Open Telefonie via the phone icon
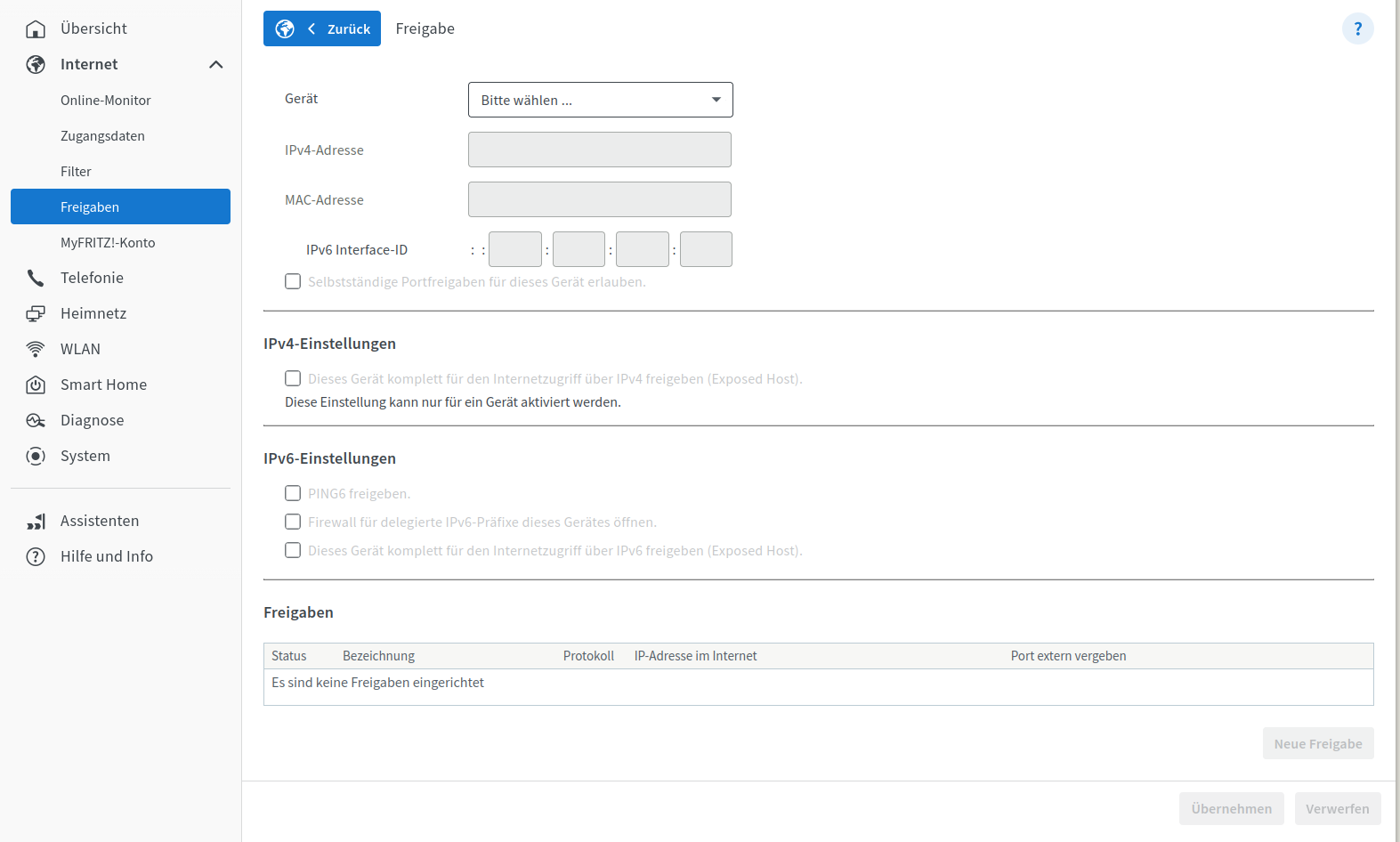The image size is (1400, 842). [x=36, y=278]
